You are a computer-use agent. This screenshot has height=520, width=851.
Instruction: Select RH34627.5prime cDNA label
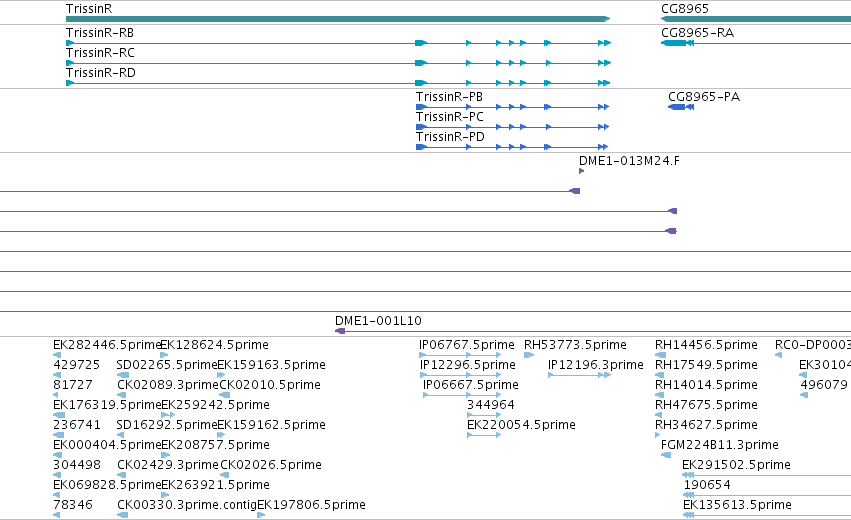[x=706, y=425]
